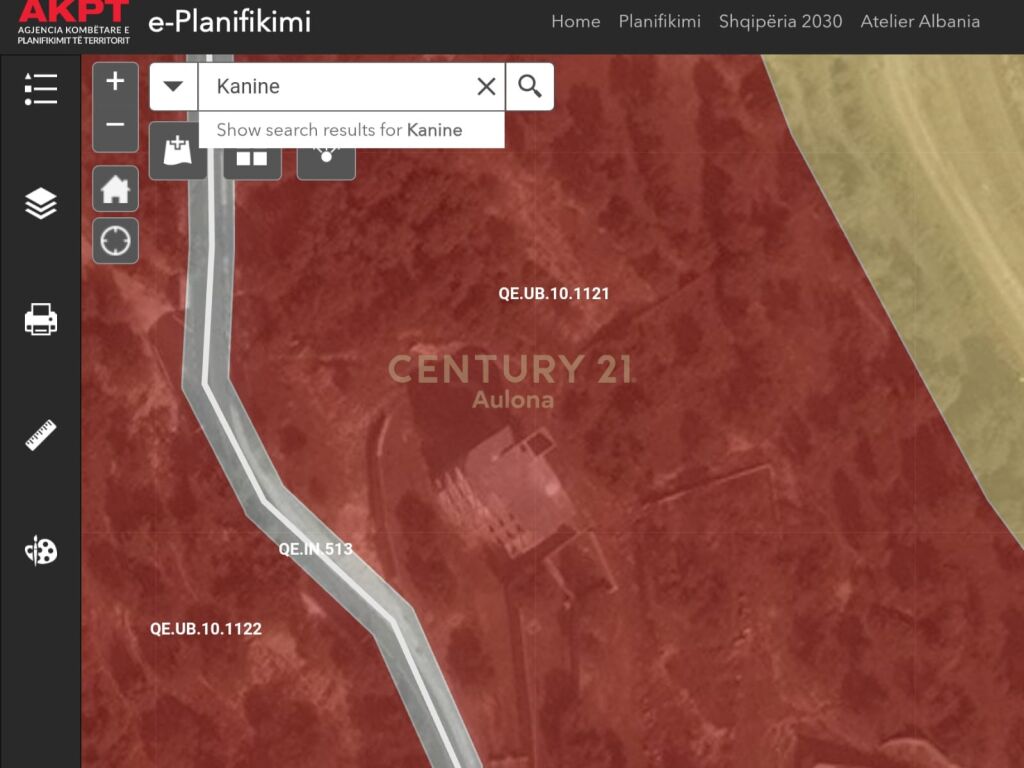Select 'Show search results for Kanine' suggestion

[x=340, y=130]
